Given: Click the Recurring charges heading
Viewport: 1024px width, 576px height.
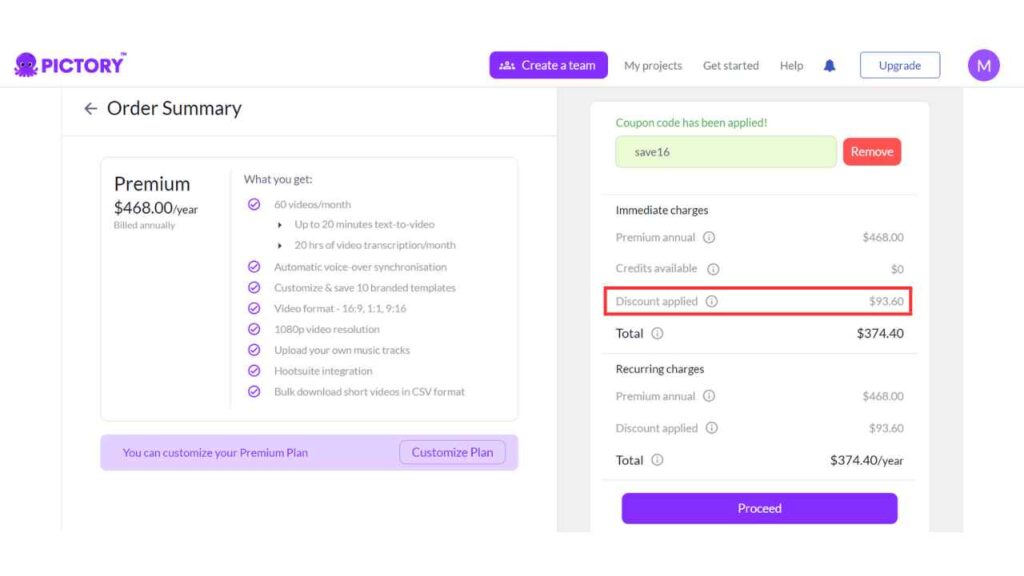Looking at the screenshot, I should [660, 369].
